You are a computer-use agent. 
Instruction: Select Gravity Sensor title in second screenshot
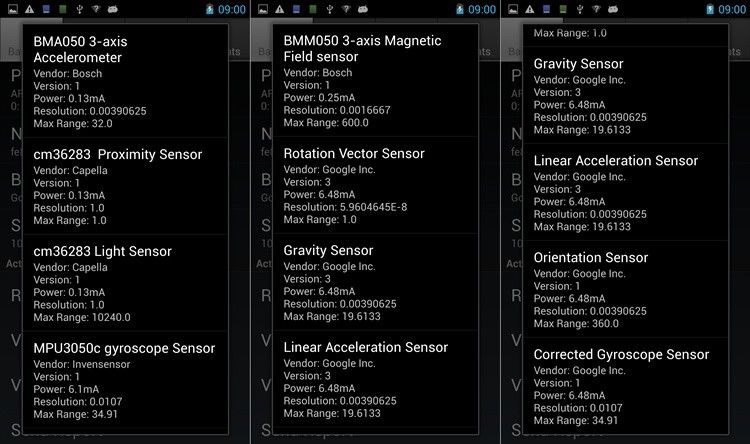click(x=328, y=251)
